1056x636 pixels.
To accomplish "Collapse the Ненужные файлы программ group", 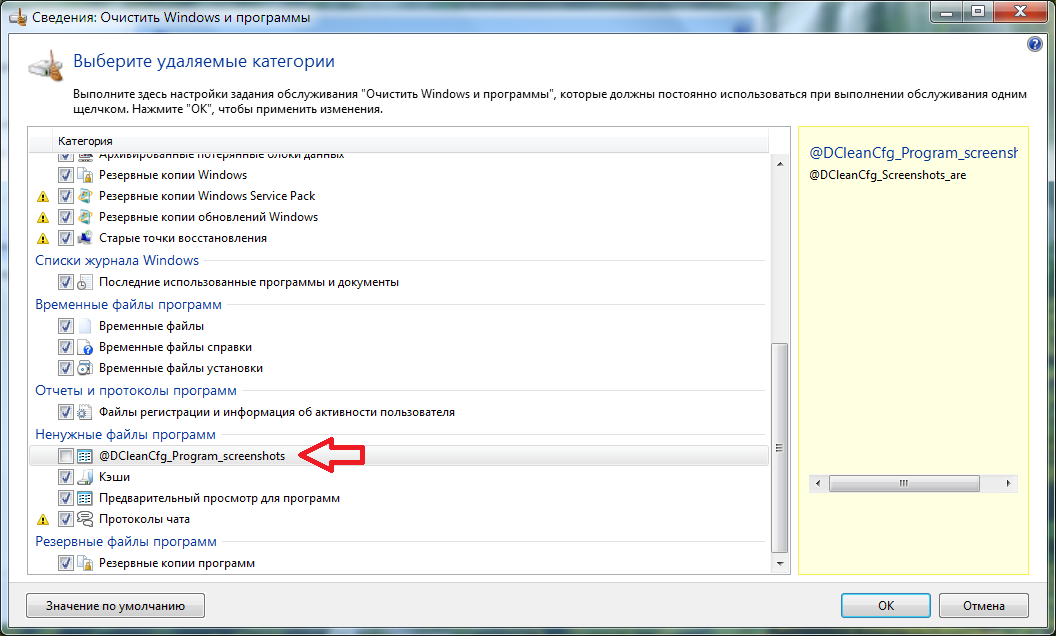I will tap(125, 434).
